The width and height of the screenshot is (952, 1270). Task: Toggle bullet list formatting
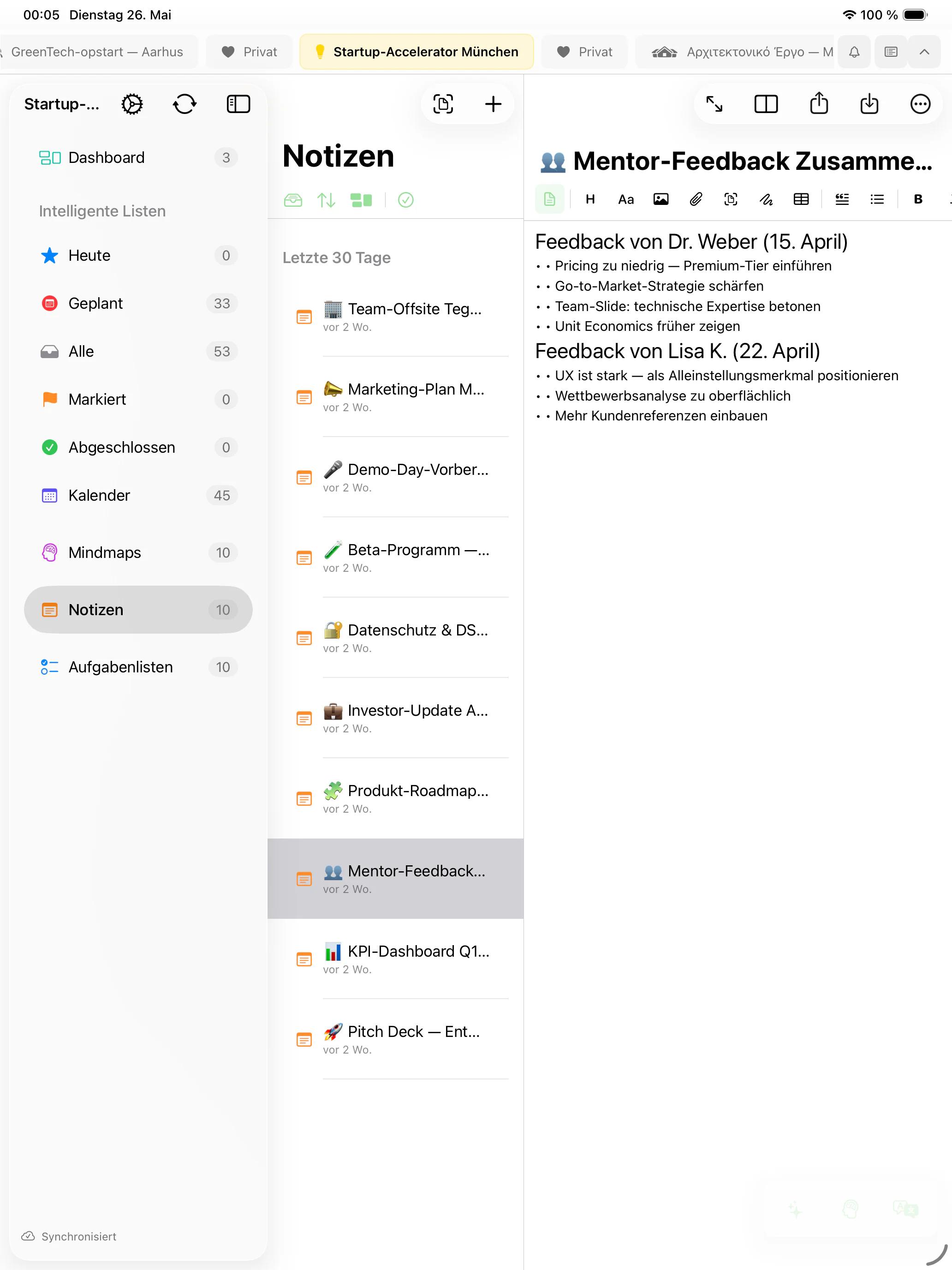[x=877, y=199]
